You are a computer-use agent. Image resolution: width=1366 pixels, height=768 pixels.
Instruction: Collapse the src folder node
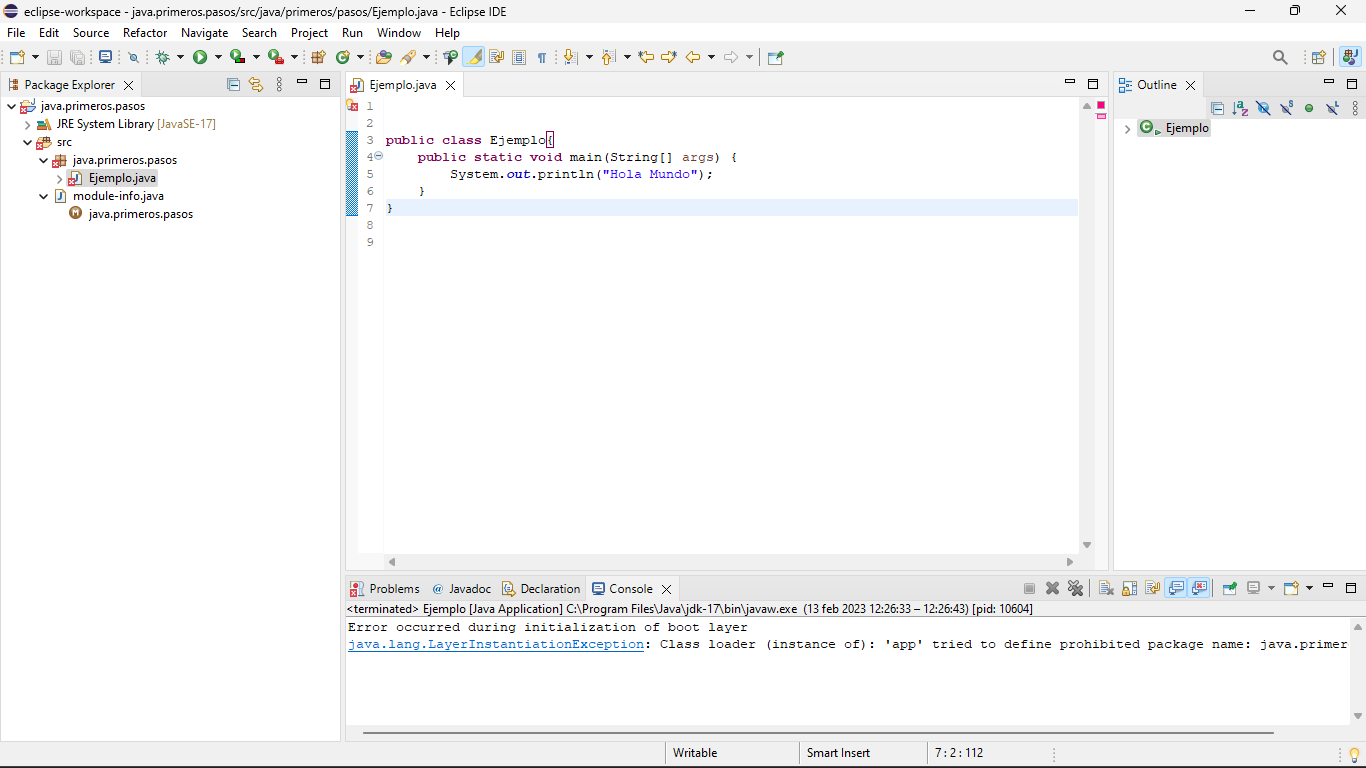tap(27, 142)
